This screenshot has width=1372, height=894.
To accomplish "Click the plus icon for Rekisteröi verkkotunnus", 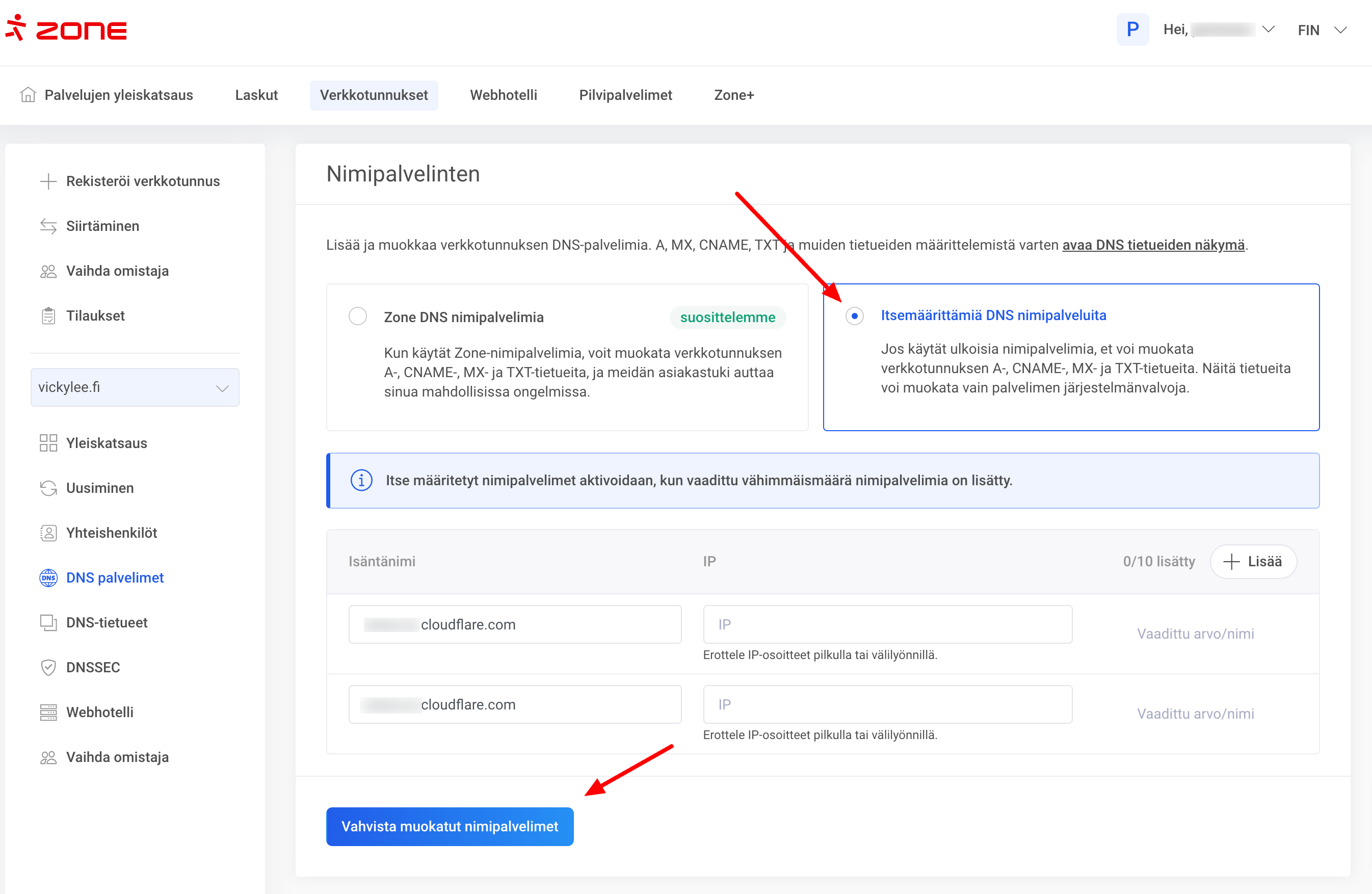I will [48, 181].
